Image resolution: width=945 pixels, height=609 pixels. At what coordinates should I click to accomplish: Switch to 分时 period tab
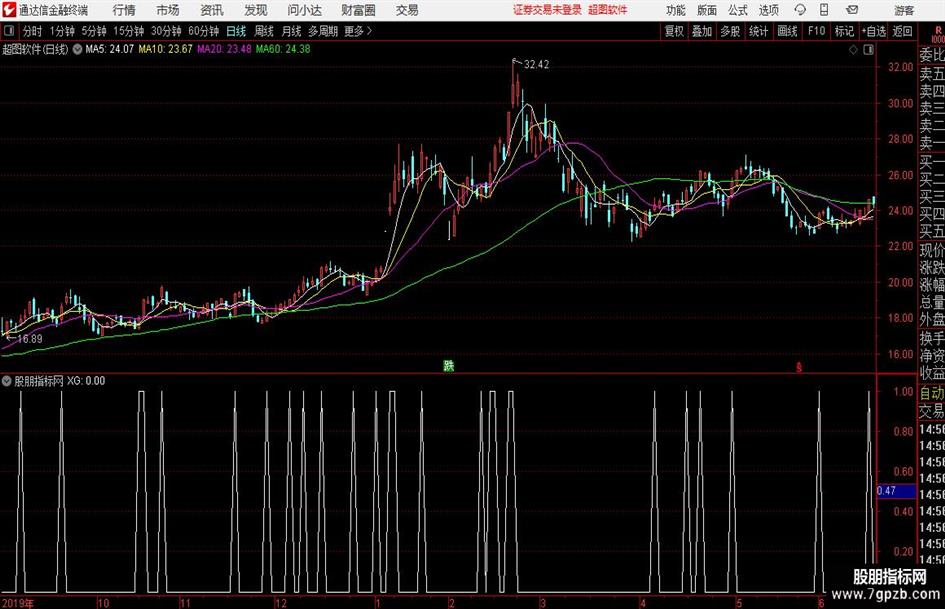(x=32, y=31)
